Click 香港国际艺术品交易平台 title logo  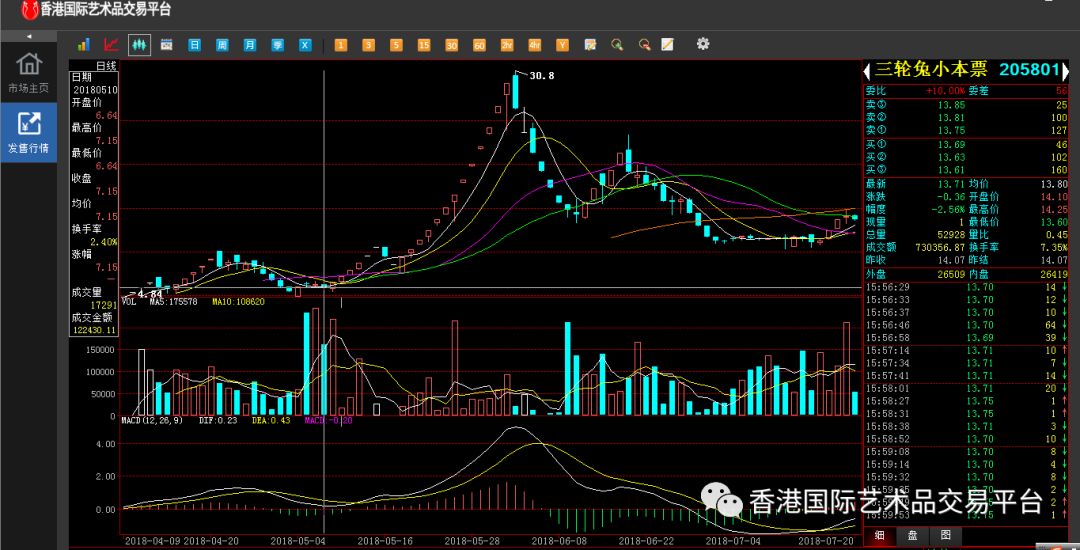pos(96,10)
